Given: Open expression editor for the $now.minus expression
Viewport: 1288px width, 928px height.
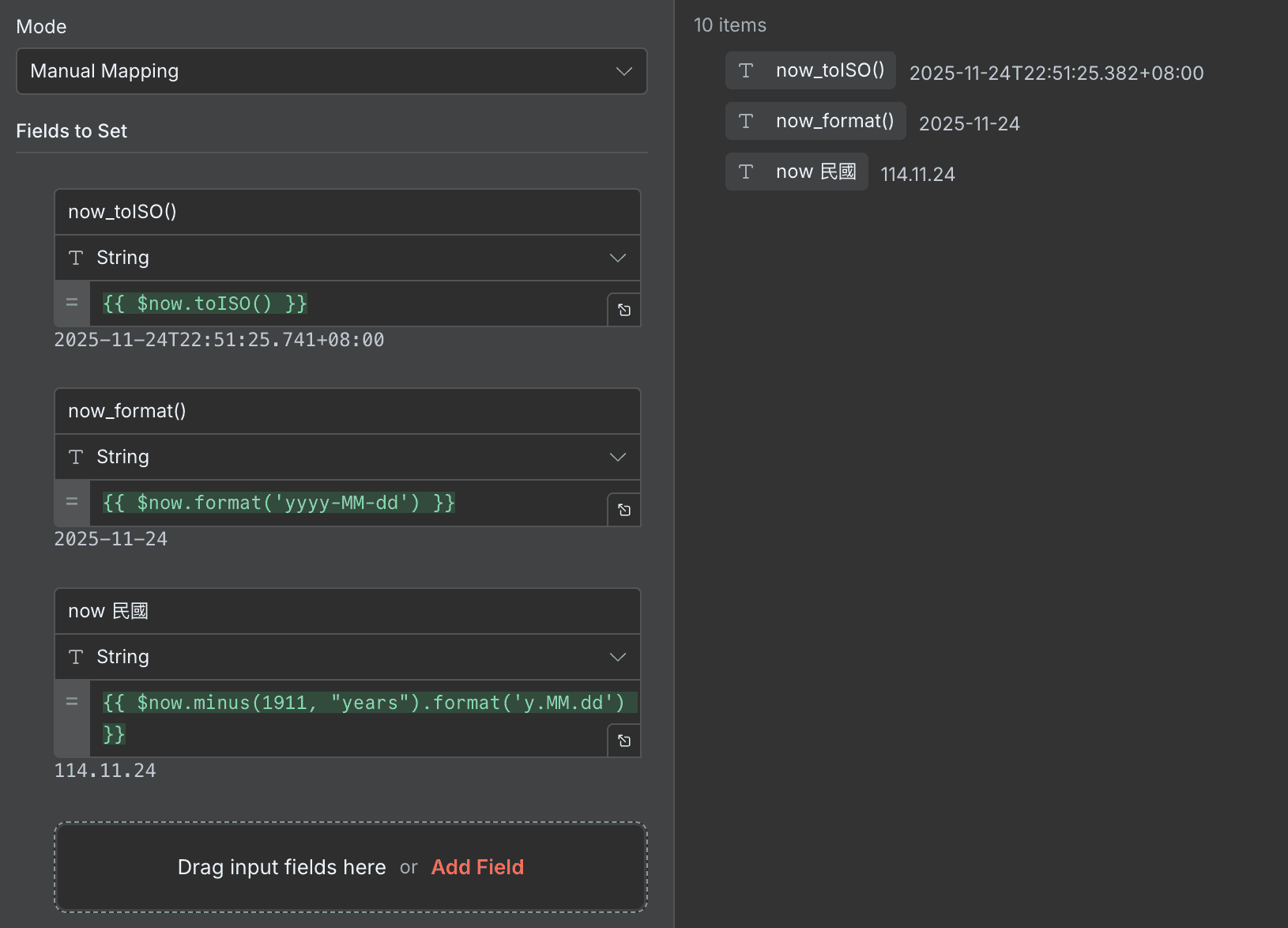Looking at the screenshot, I should pyautogui.click(x=623, y=741).
